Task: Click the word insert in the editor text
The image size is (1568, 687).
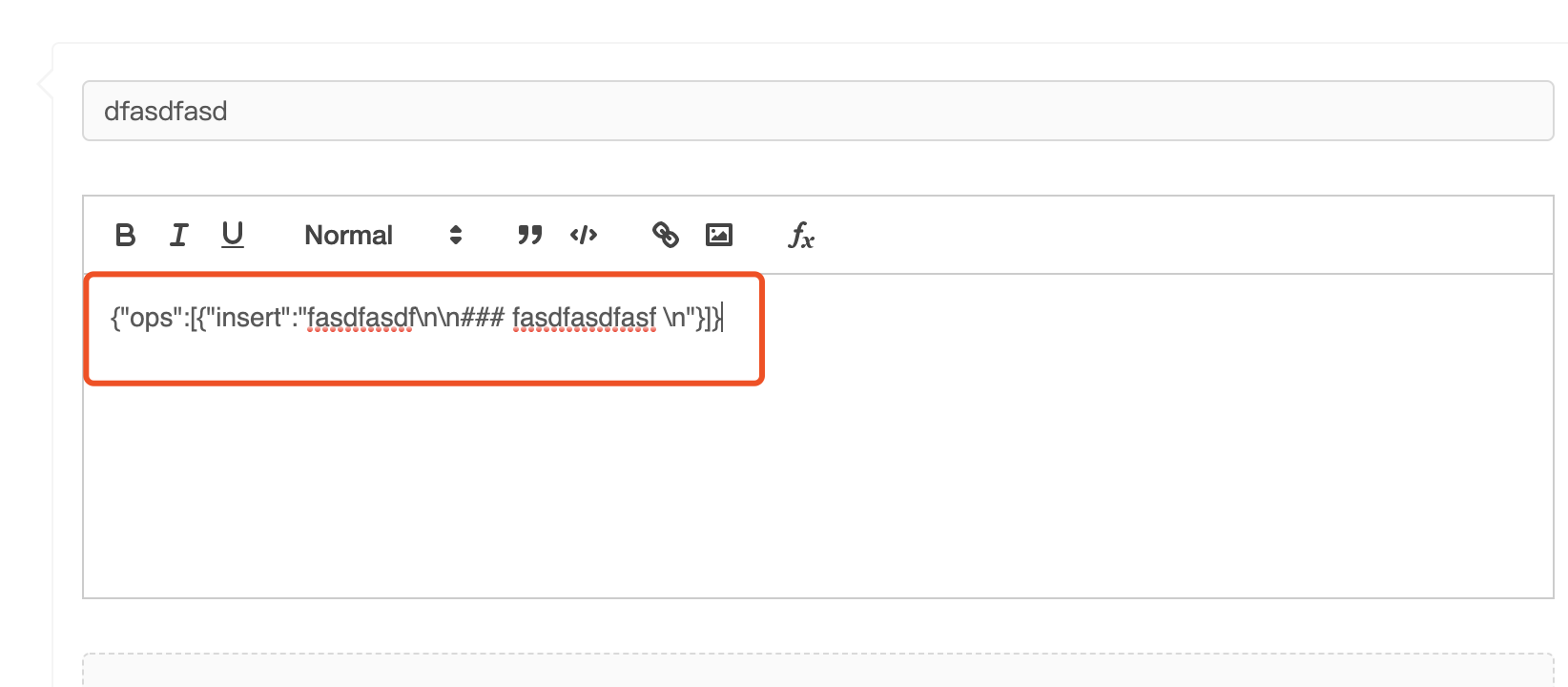Action: tap(253, 318)
